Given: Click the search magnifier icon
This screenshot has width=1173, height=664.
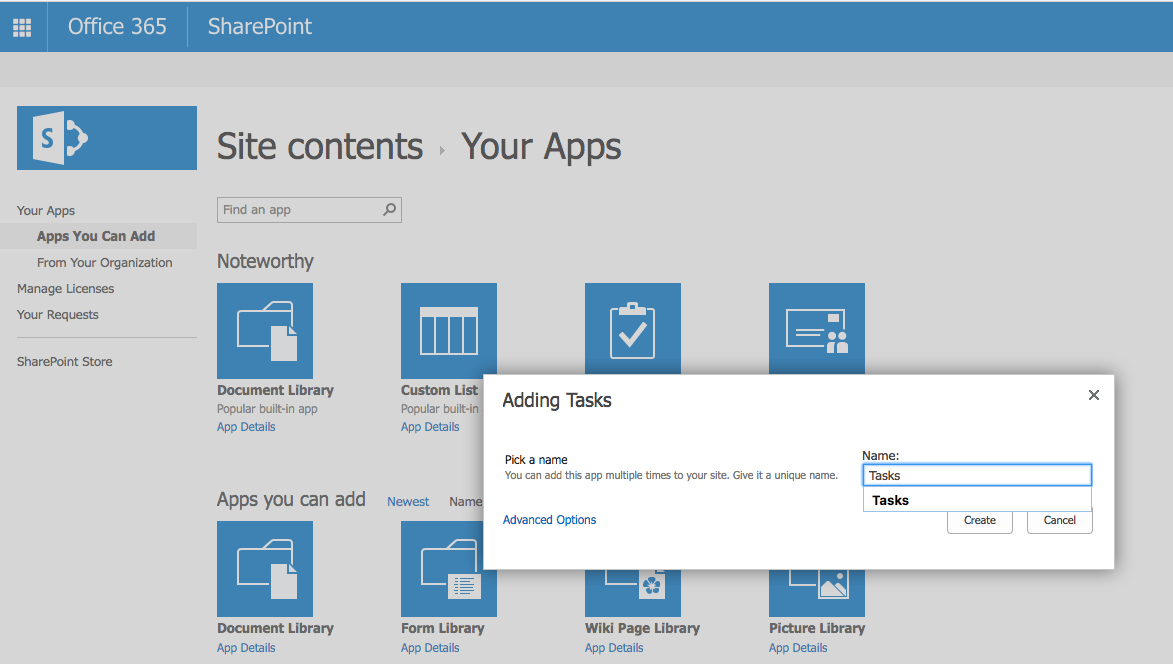Looking at the screenshot, I should (389, 209).
